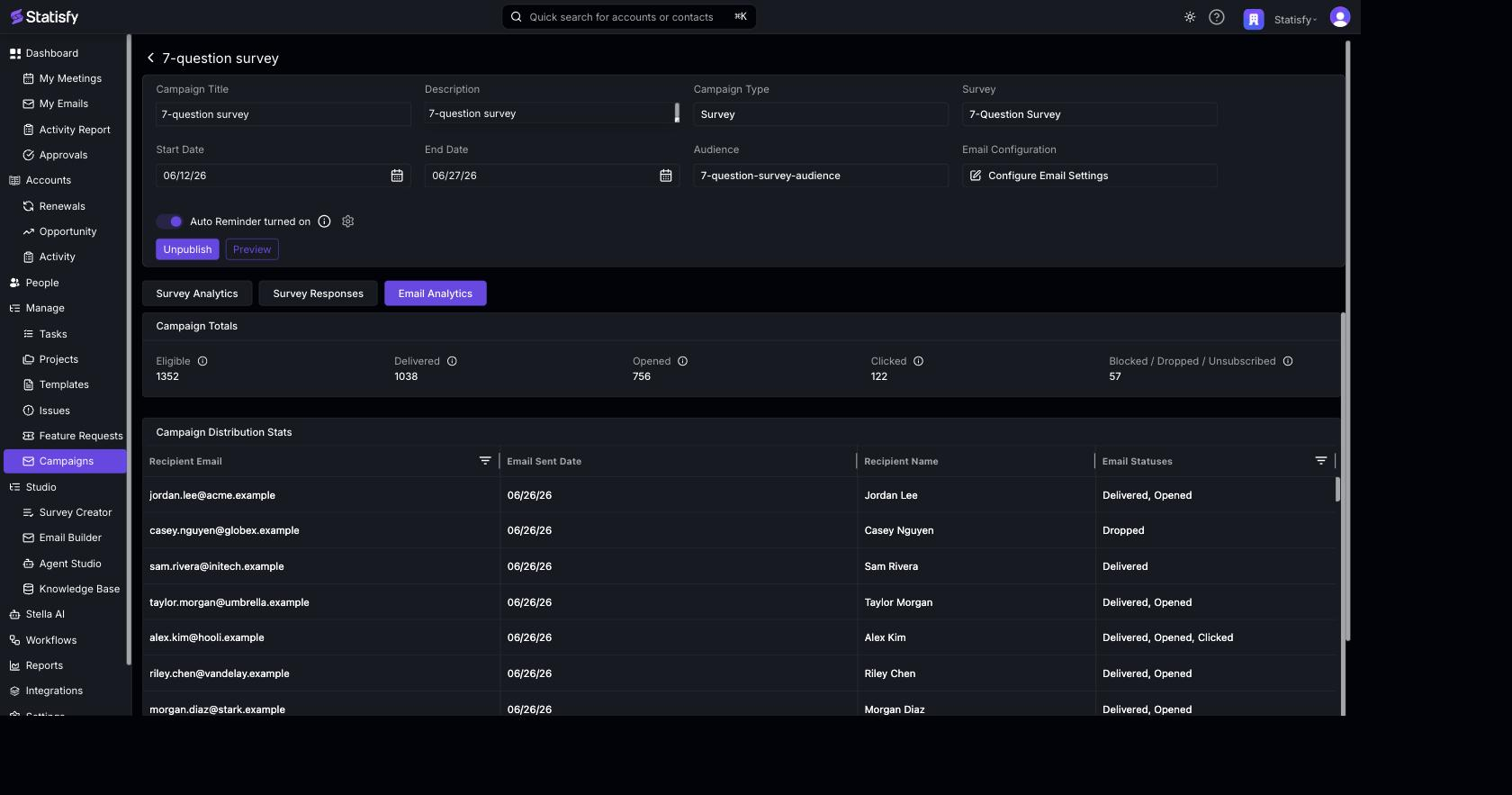The image size is (1512, 795).
Task: Switch to the Survey Analytics tab
Action: (x=197, y=294)
